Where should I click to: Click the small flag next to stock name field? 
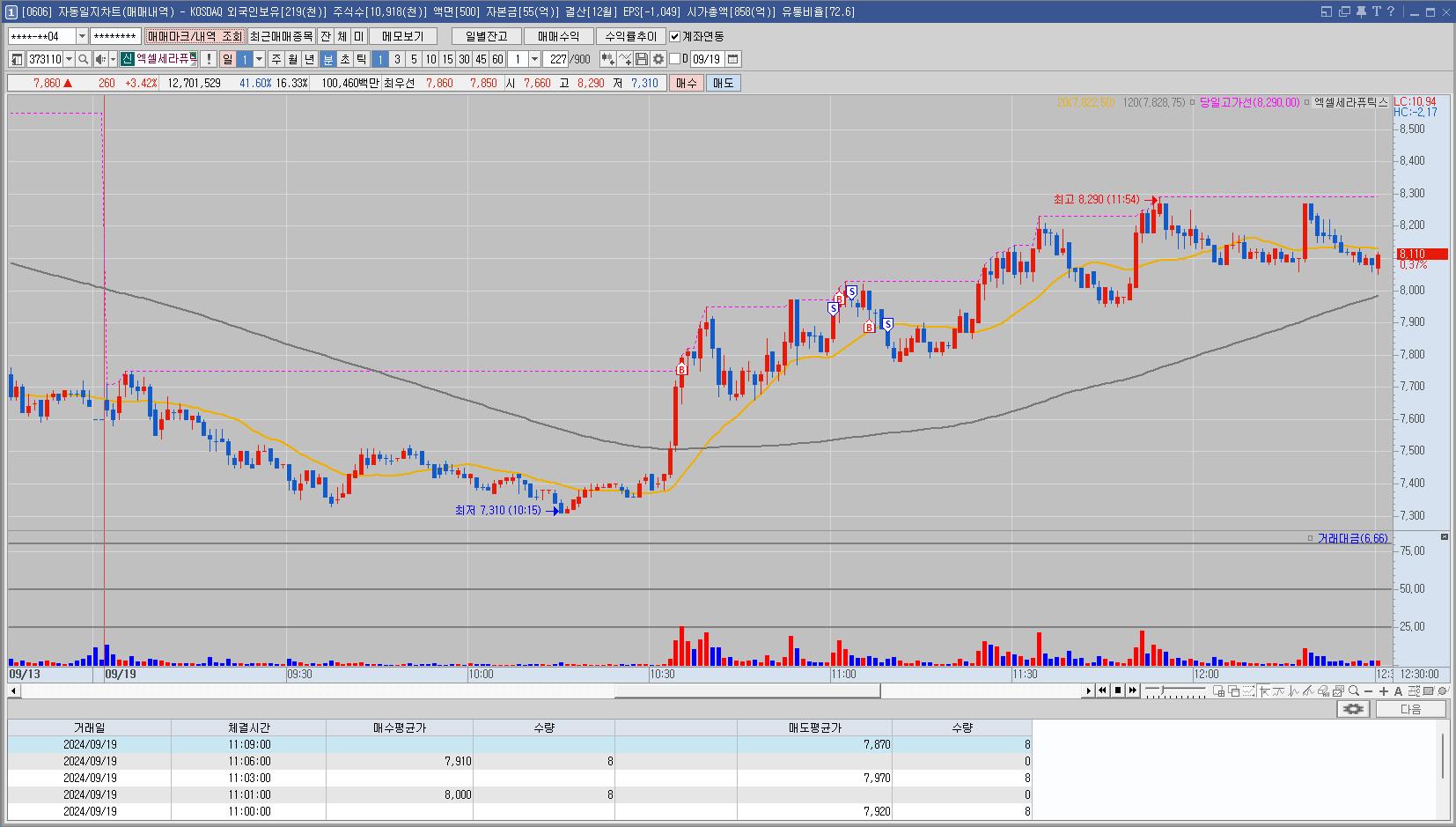194,56
